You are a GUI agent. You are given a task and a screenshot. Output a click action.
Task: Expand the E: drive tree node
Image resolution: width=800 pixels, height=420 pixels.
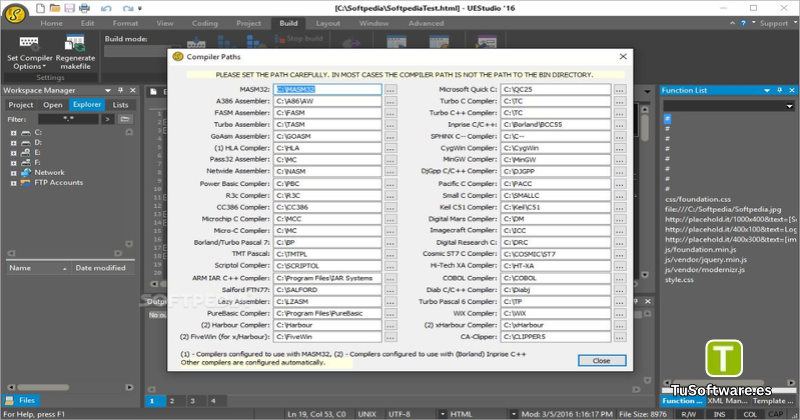pos(14,153)
